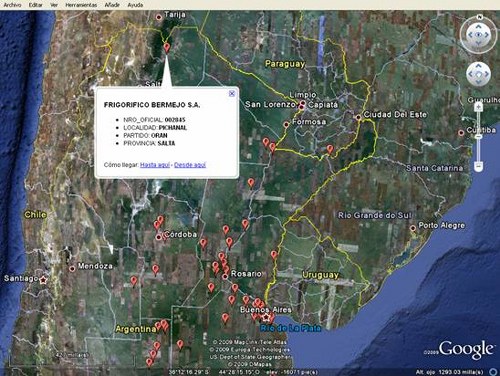Click the Desde aquí directions link
Viewport: 500px width, 376px height.
tap(190, 165)
